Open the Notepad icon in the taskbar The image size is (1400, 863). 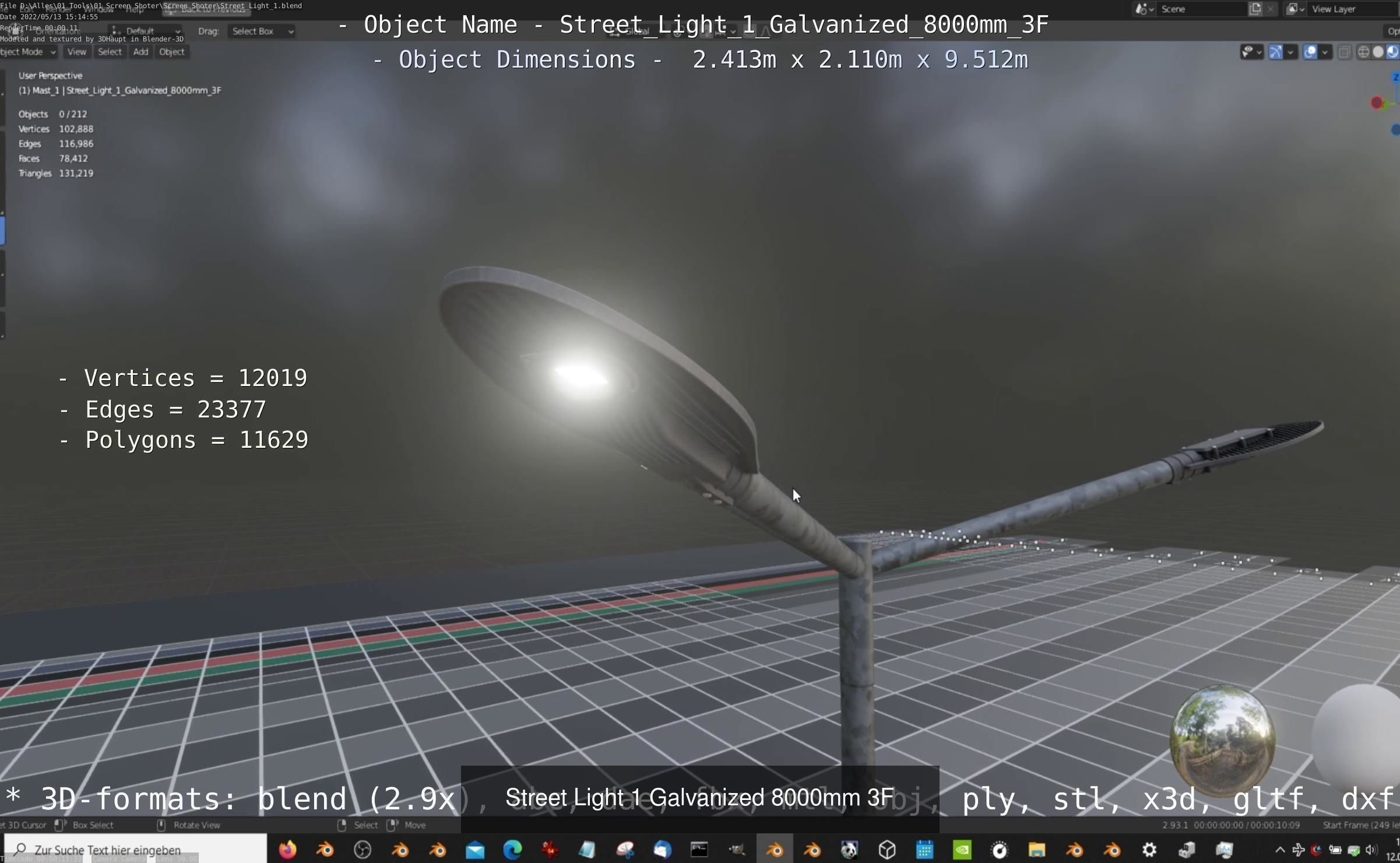point(587,850)
